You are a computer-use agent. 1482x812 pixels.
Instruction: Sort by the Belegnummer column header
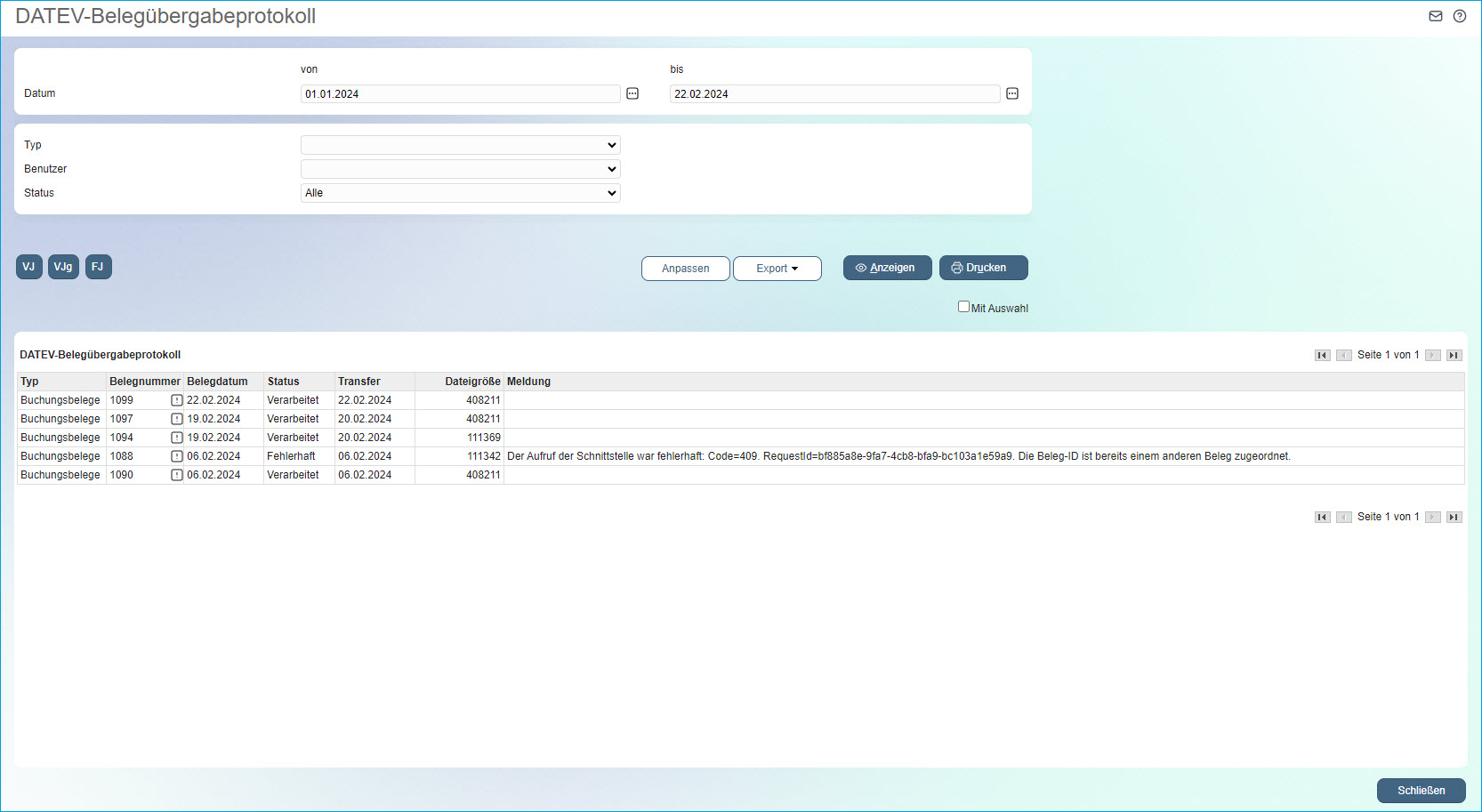click(145, 382)
